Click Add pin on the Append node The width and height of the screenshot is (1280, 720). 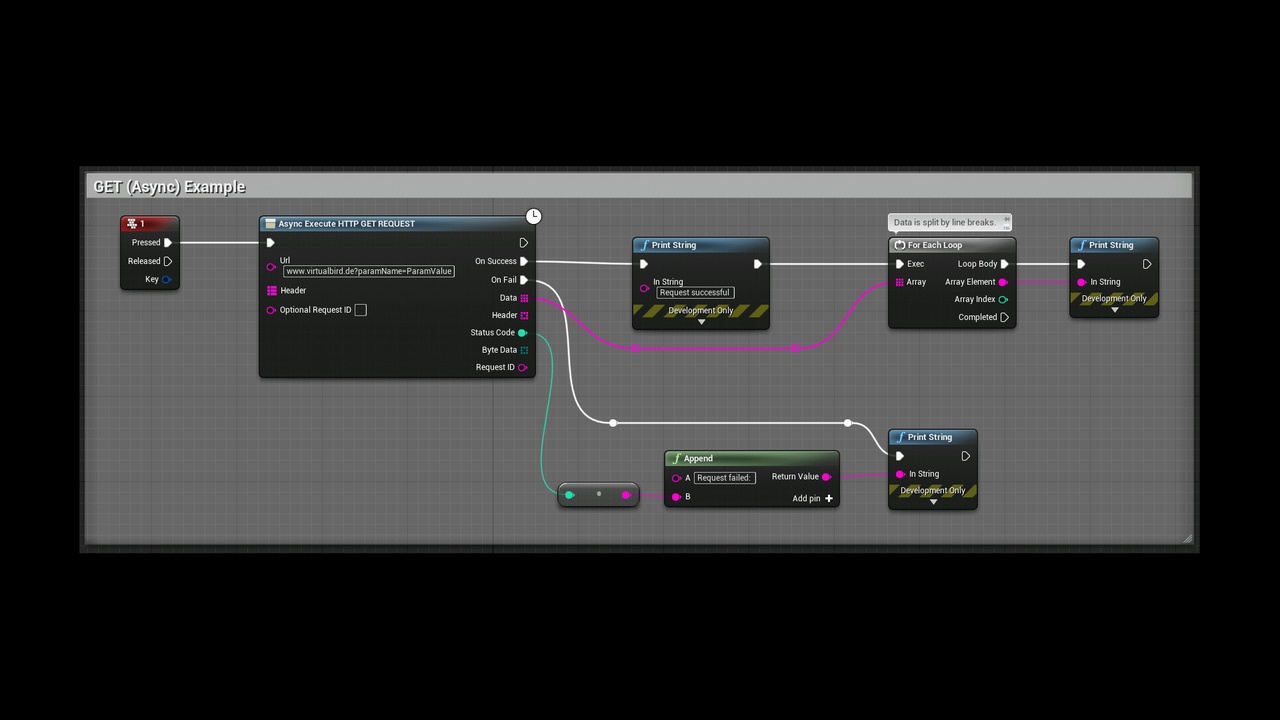click(827, 498)
